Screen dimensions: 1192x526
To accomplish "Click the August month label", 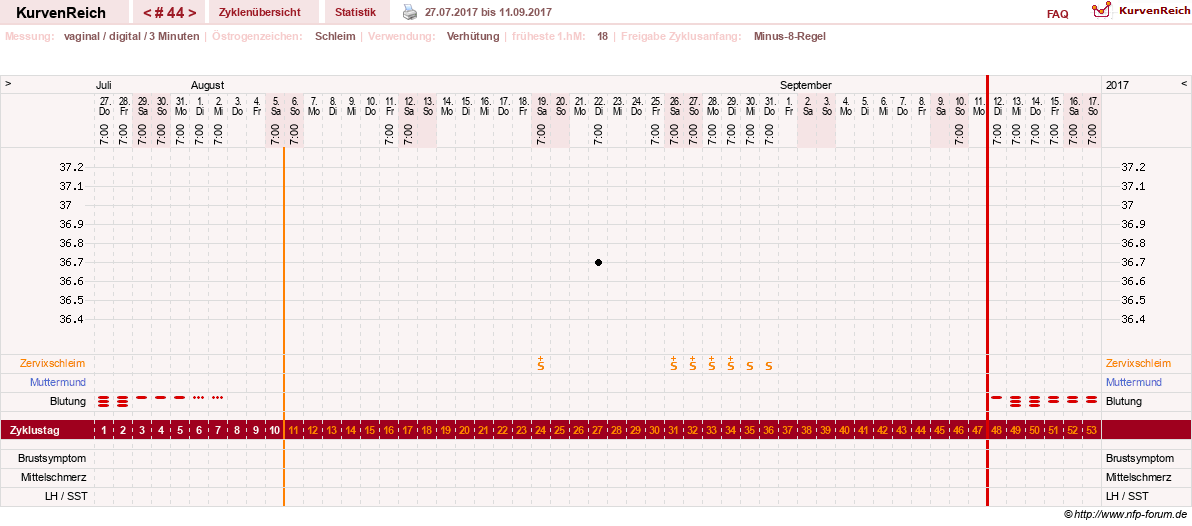I will pyautogui.click(x=208, y=85).
